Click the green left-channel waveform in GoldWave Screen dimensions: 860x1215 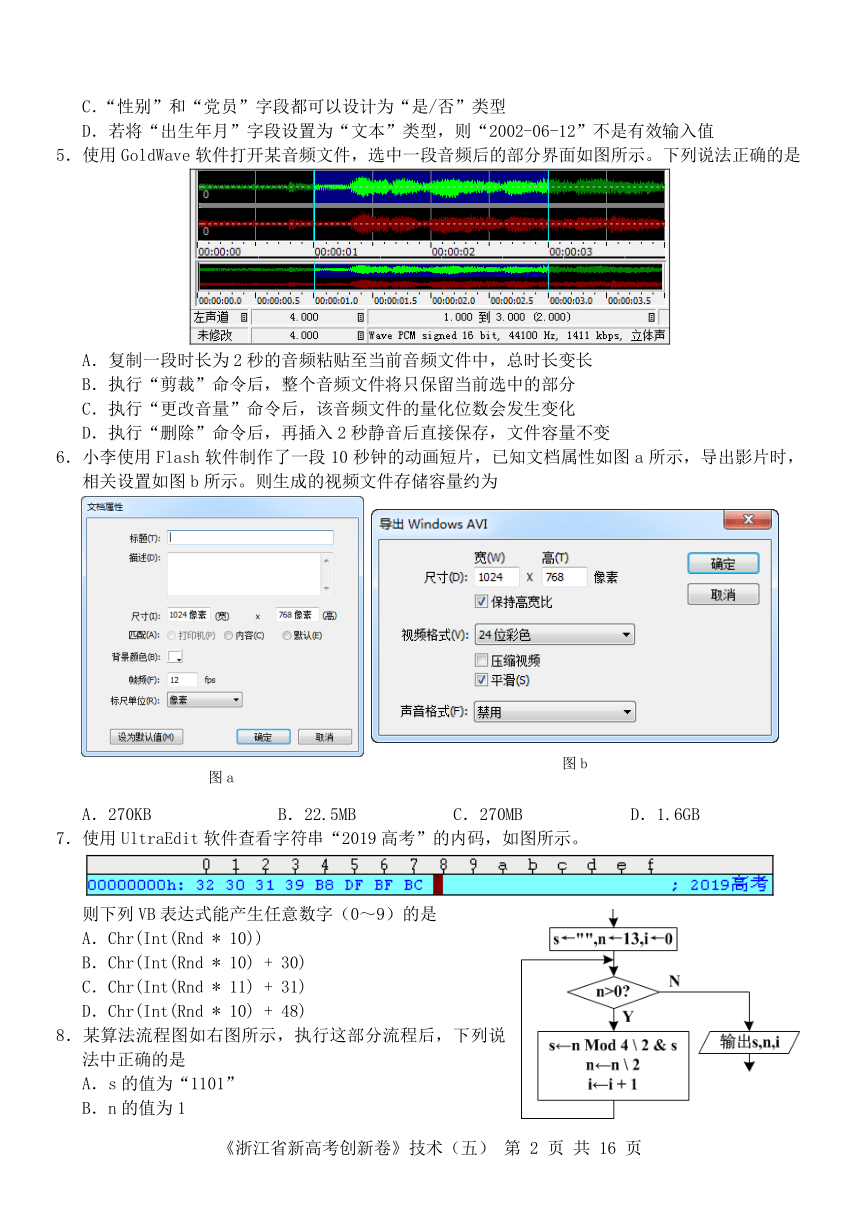431,187
